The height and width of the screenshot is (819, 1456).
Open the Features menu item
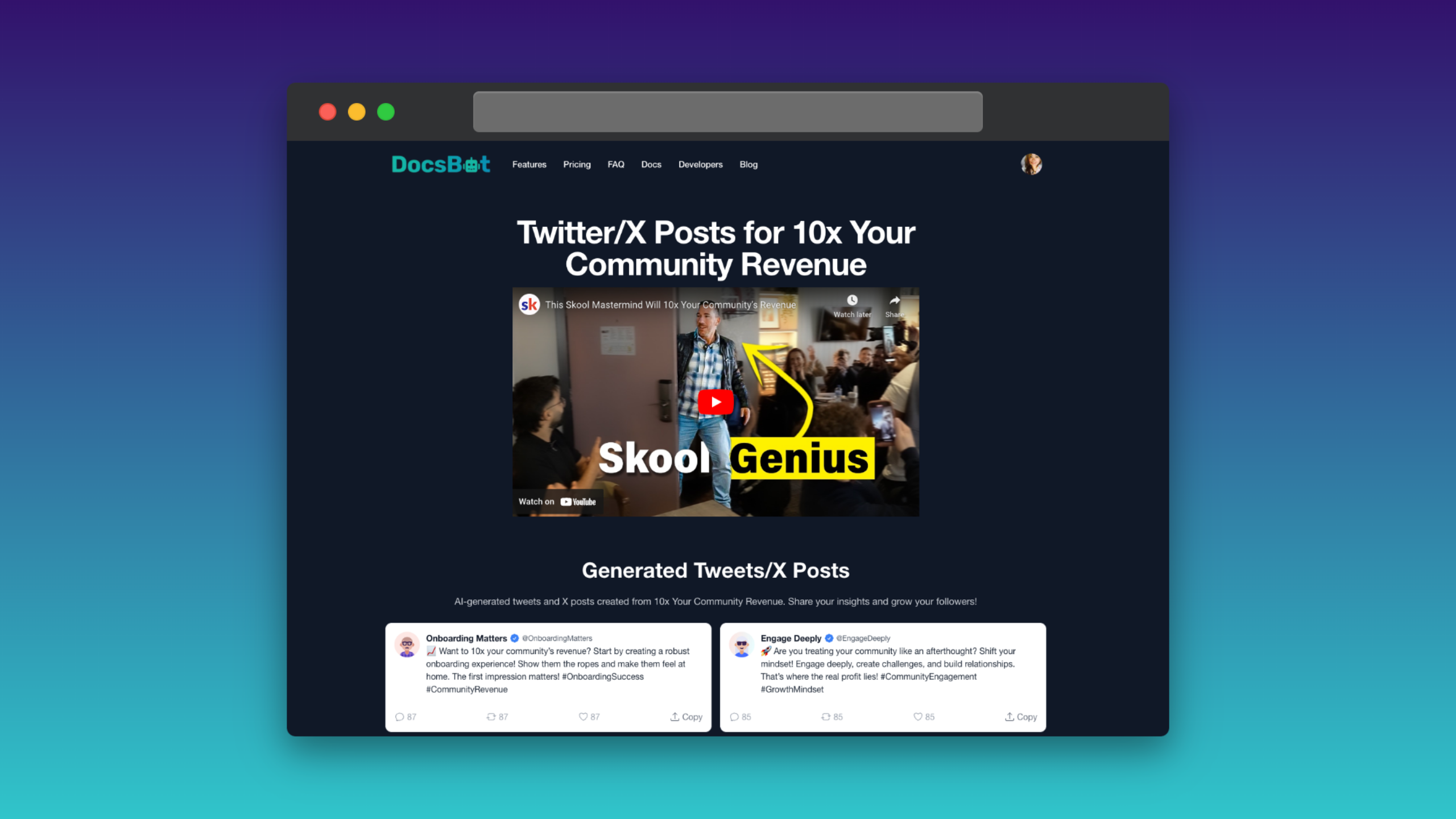[x=529, y=164]
